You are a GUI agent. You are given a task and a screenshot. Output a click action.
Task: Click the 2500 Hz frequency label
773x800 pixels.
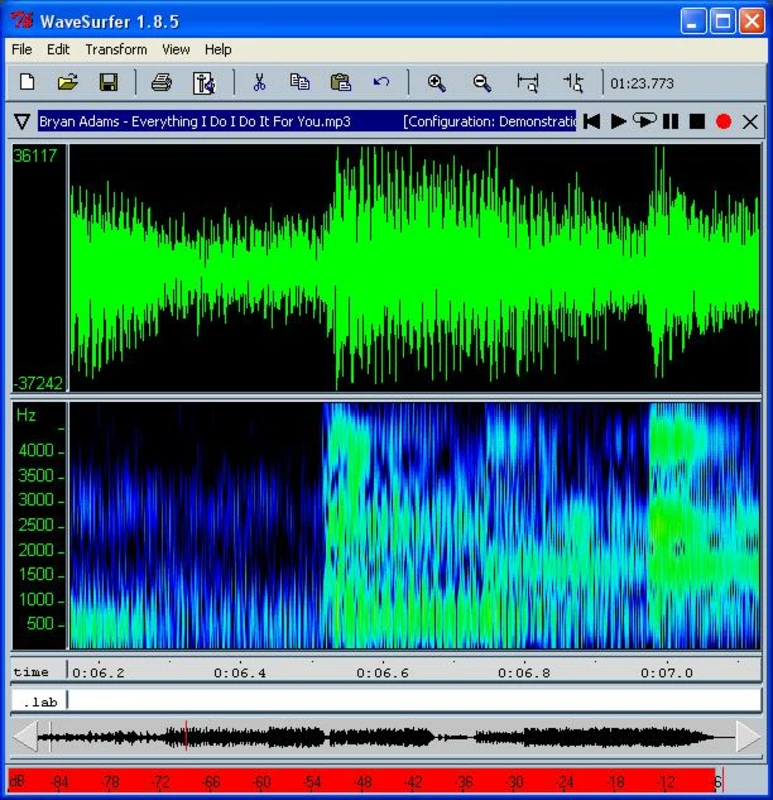[36, 525]
